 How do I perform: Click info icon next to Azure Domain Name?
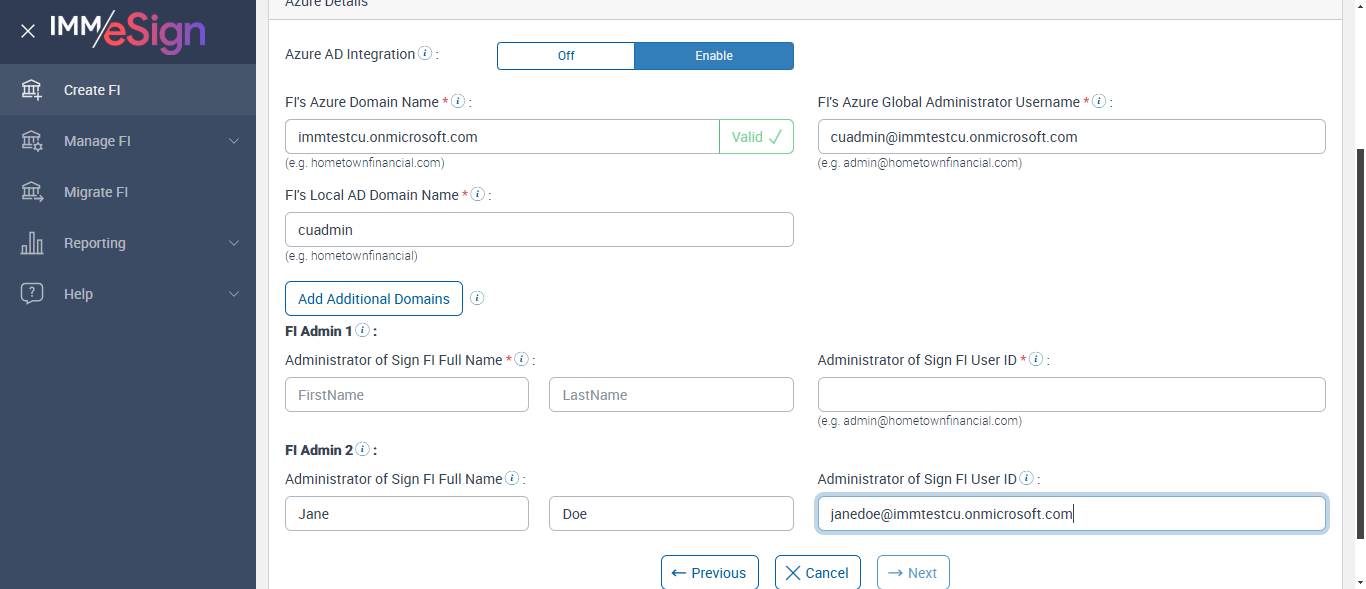[x=458, y=101]
